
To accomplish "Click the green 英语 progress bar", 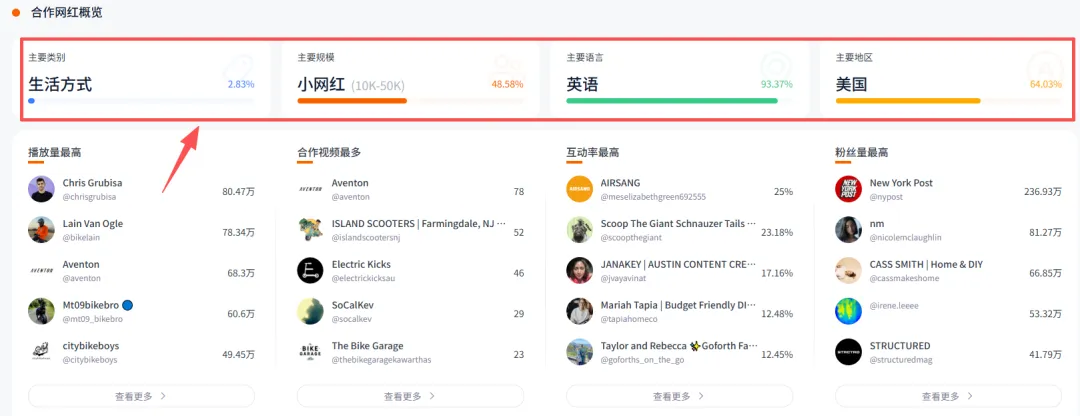I will tap(672, 101).
